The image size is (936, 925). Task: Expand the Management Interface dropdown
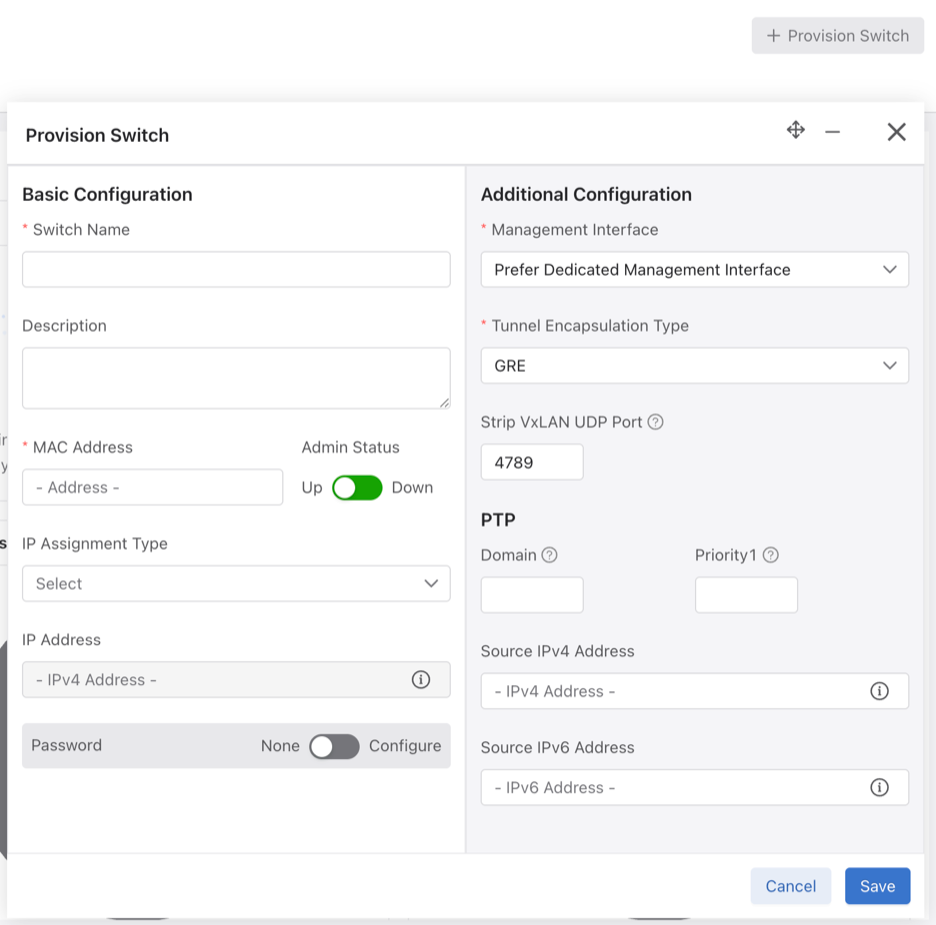(694, 270)
